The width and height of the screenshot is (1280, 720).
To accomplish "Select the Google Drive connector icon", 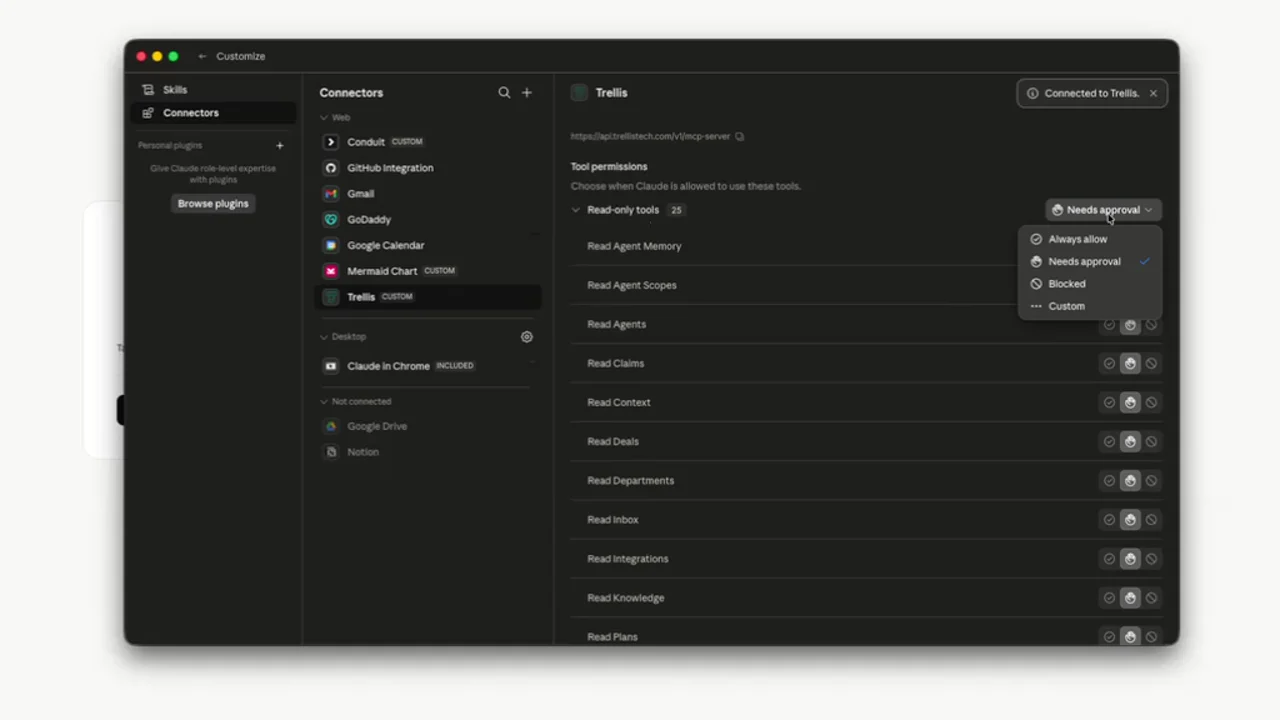I will coord(331,426).
